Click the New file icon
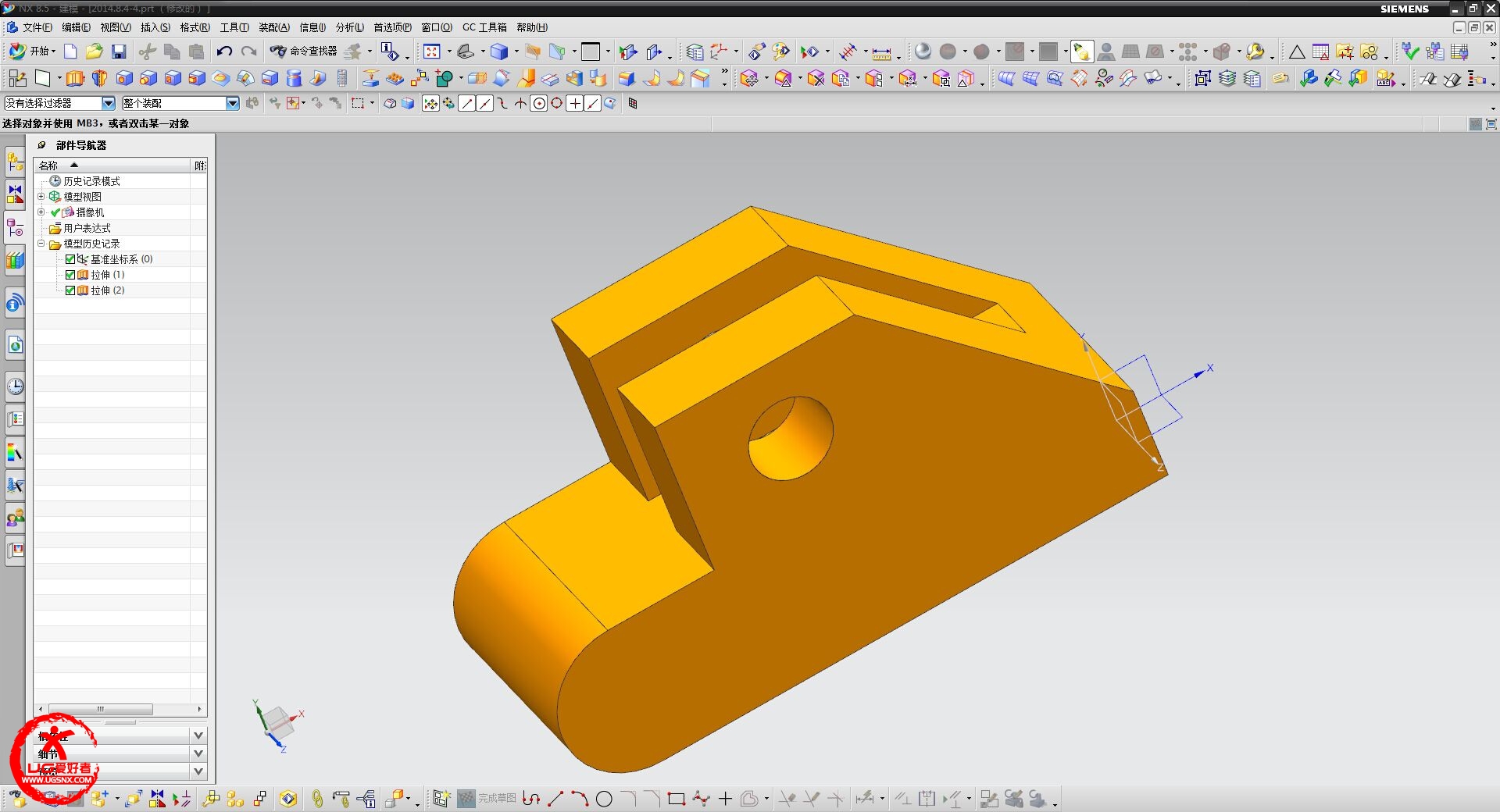This screenshot has width=1500, height=812. coord(70,52)
